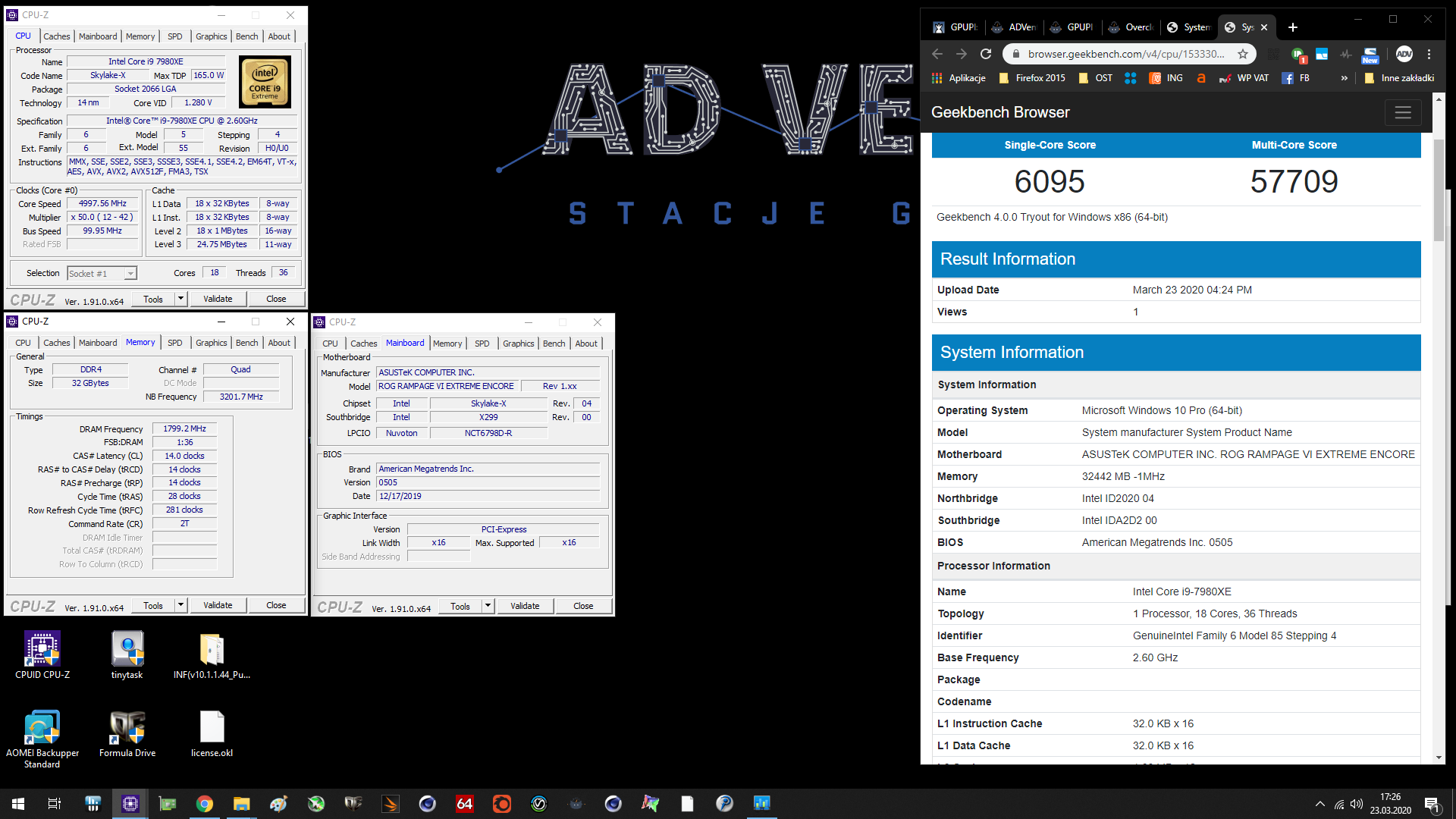The image size is (1456, 819).
Task: Bookmark this page with the star icon
Action: point(1243,54)
